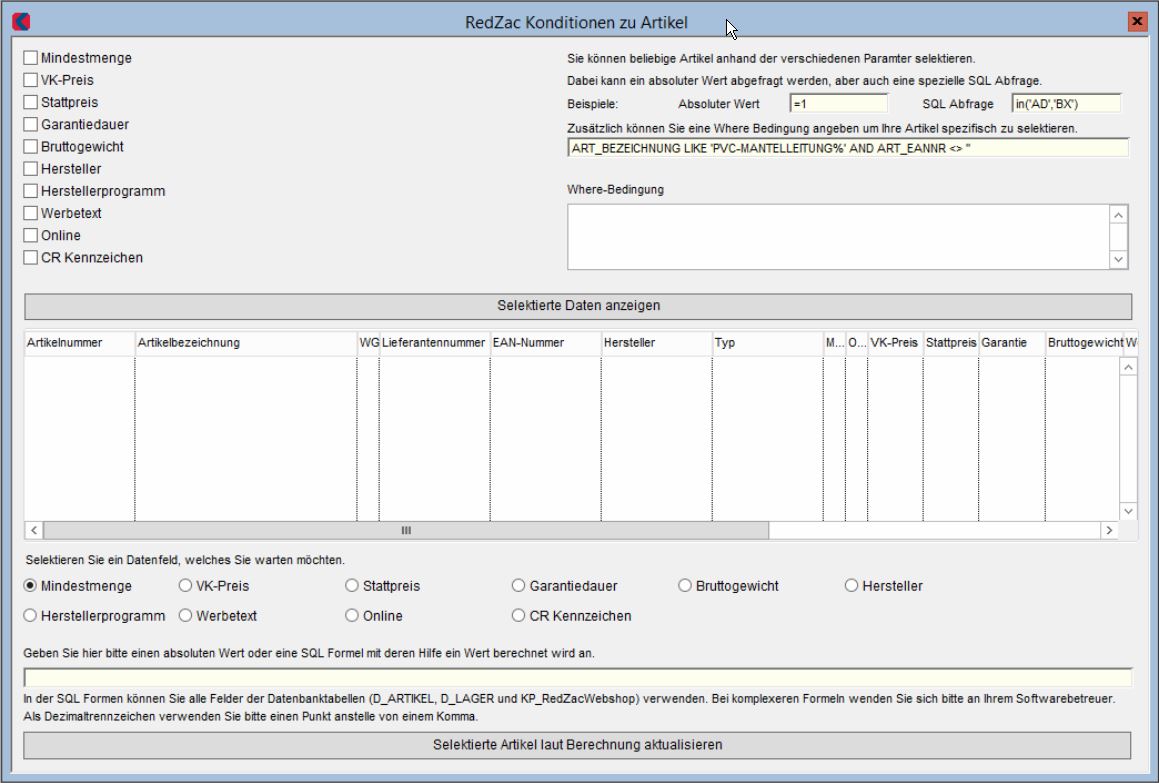Tick the VK-Preis checkbox
Screen dimensions: 1159x783
[30, 80]
